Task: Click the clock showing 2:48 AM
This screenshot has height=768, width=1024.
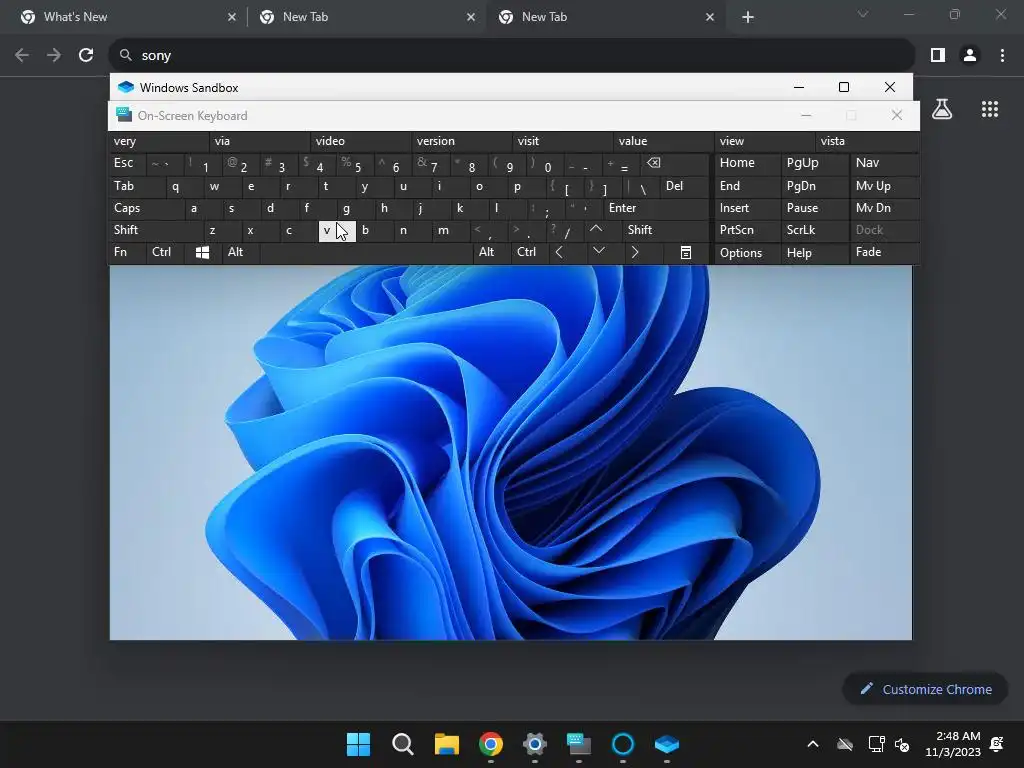Action: (x=953, y=744)
